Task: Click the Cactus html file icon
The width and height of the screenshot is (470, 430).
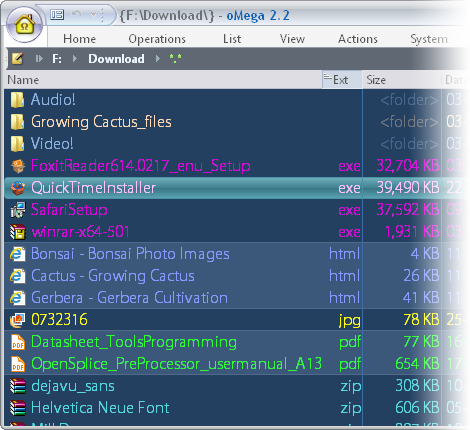Action: pos(18,276)
